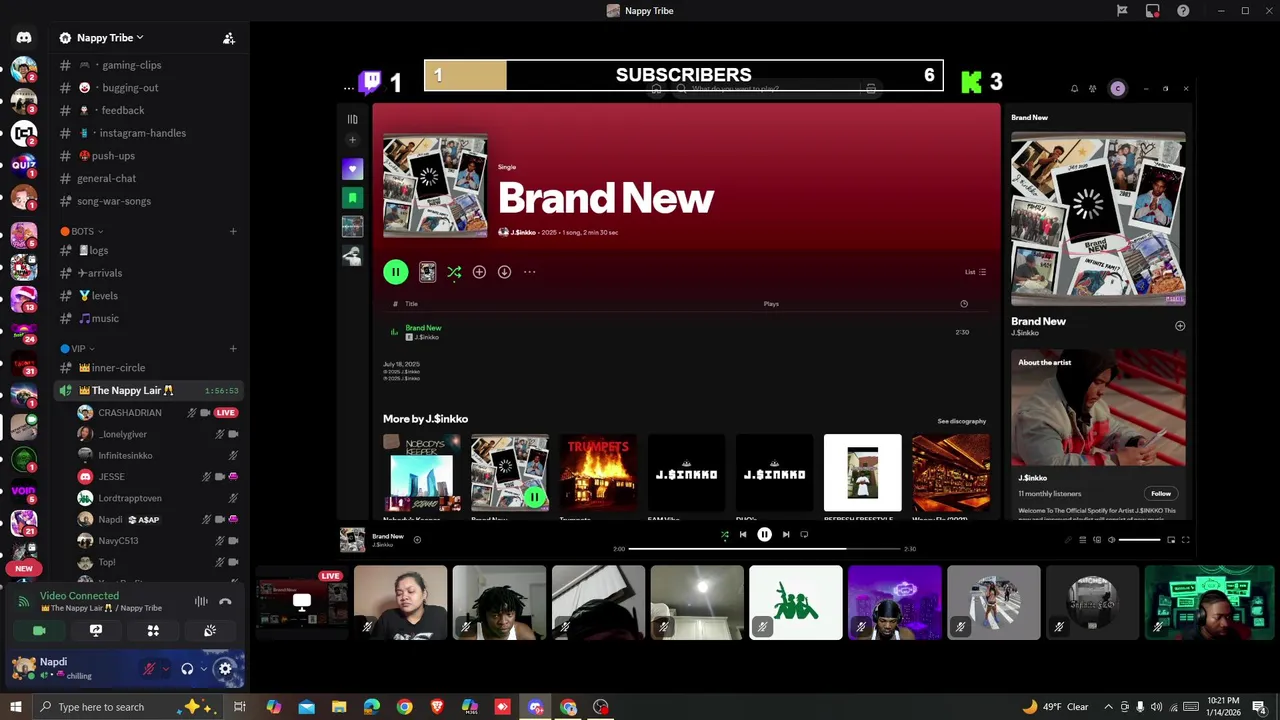Expand Your Library in Spotify sidebar
Viewport: 1280px width, 720px height.
click(352, 119)
